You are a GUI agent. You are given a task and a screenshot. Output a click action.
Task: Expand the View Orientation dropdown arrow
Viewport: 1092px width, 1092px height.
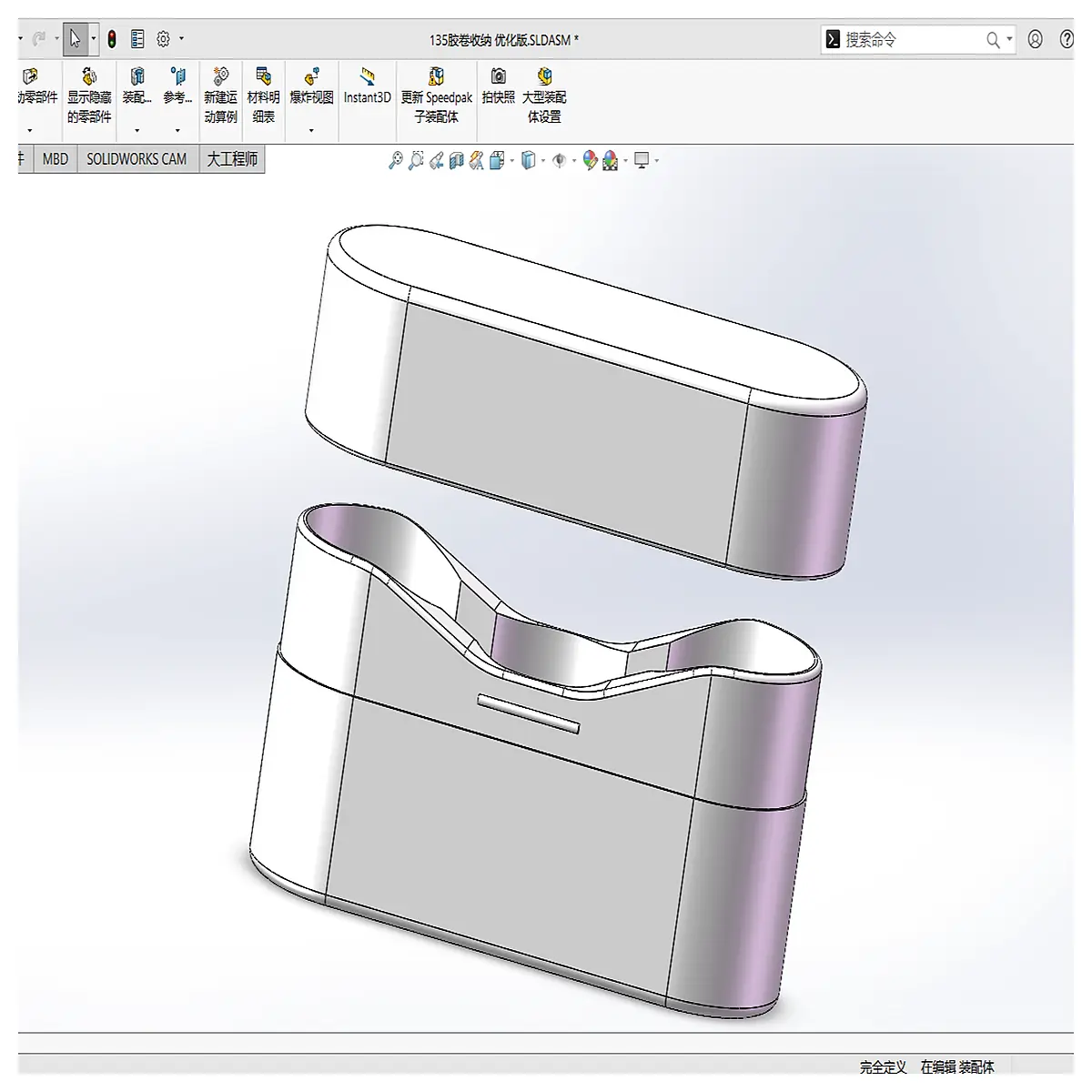(512, 161)
